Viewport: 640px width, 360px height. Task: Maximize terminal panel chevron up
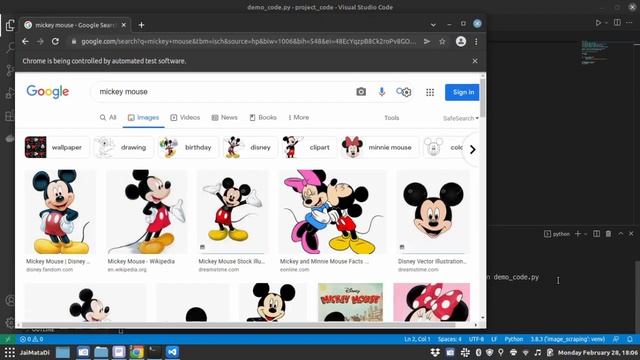point(620,233)
